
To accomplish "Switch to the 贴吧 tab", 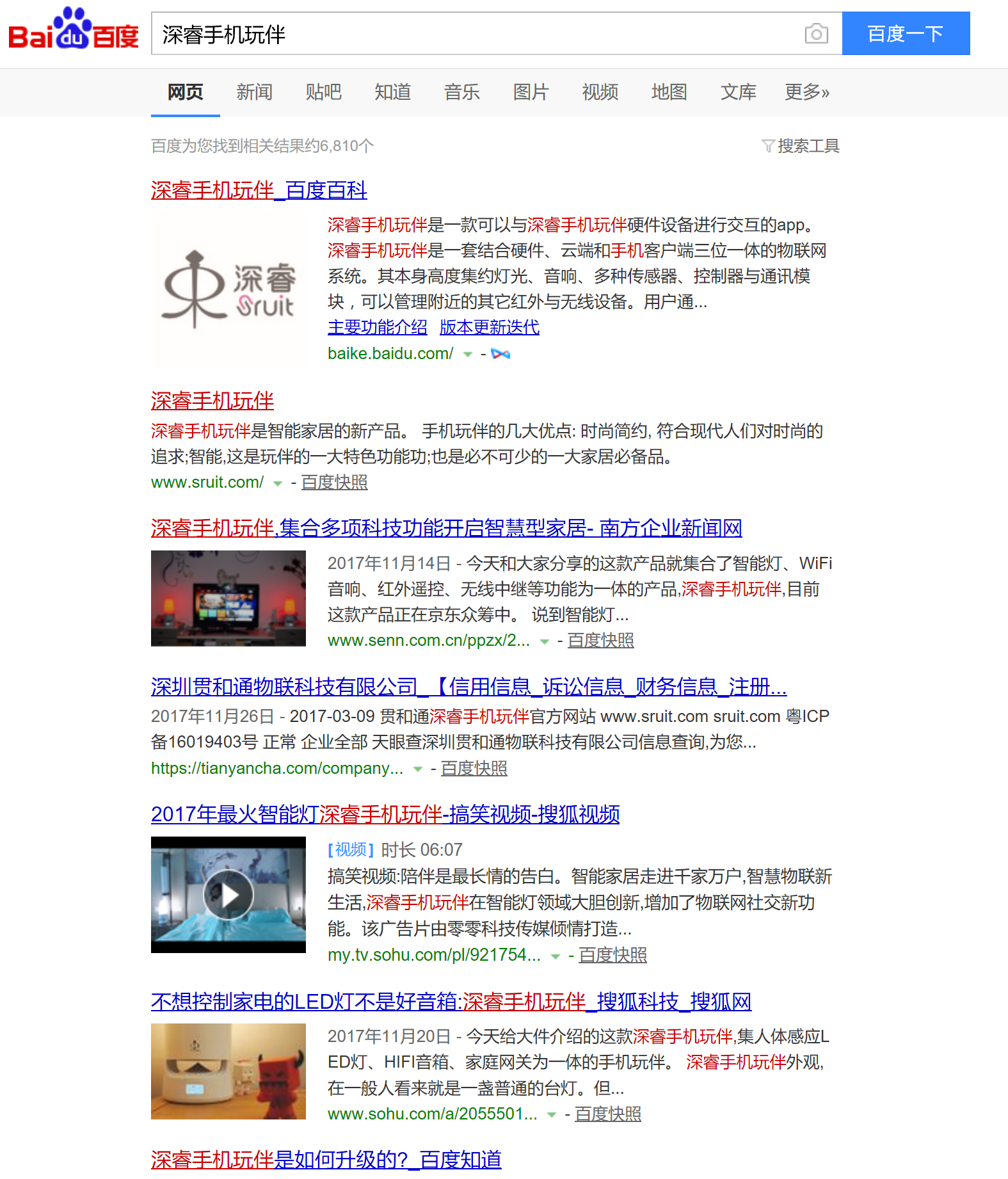I will [323, 92].
